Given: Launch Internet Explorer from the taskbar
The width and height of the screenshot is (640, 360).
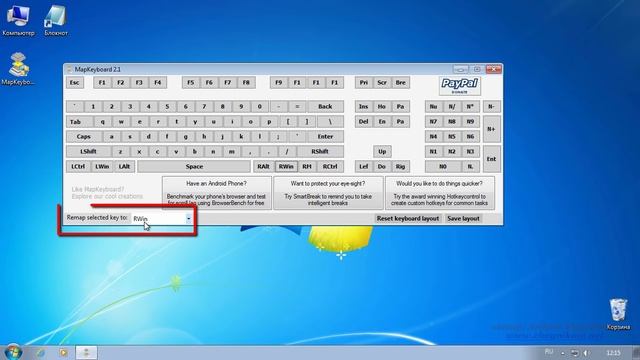Looking at the screenshot, I should pyautogui.click(x=40, y=352).
